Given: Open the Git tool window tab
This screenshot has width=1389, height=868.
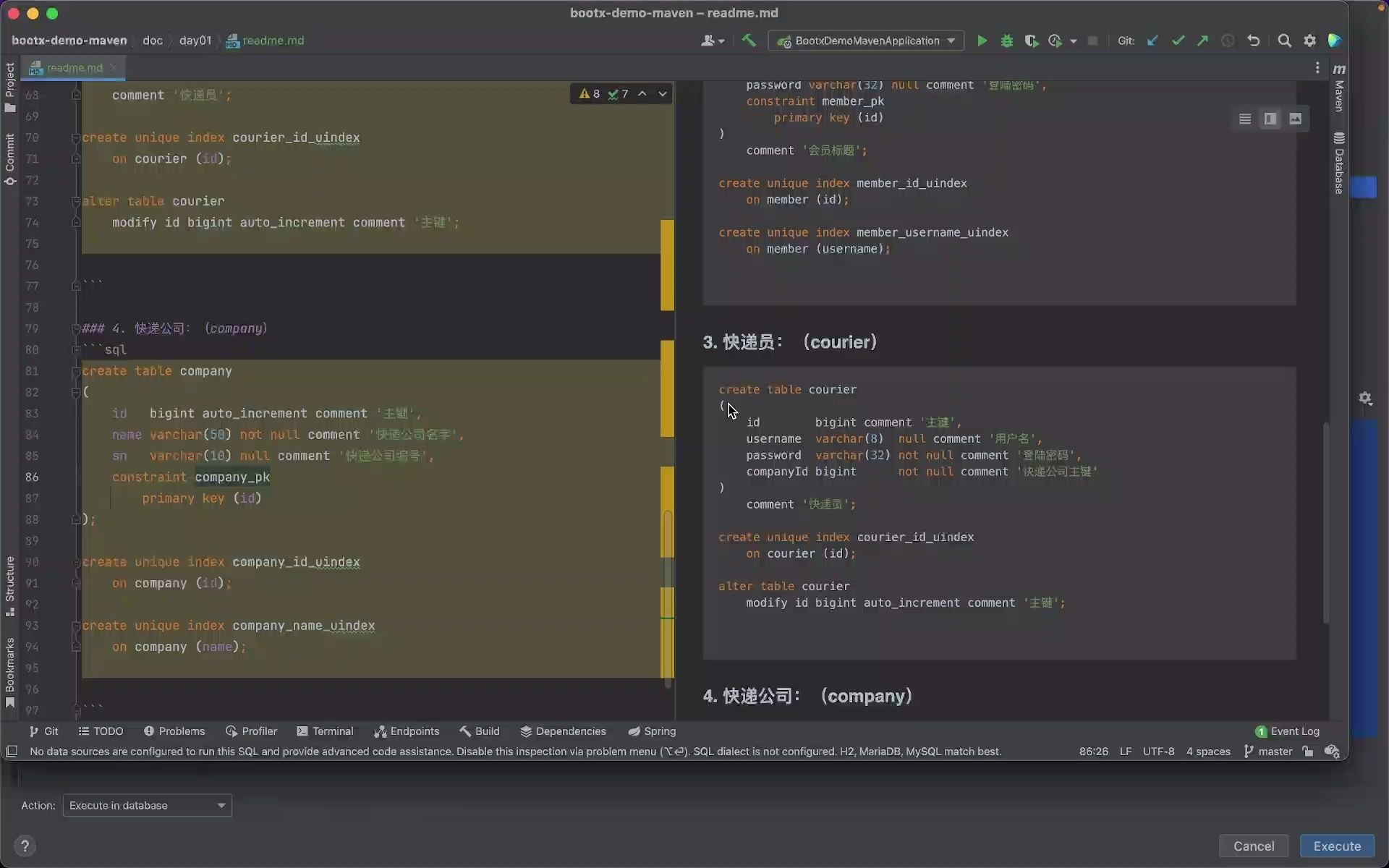Looking at the screenshot, I should [43, 731].
